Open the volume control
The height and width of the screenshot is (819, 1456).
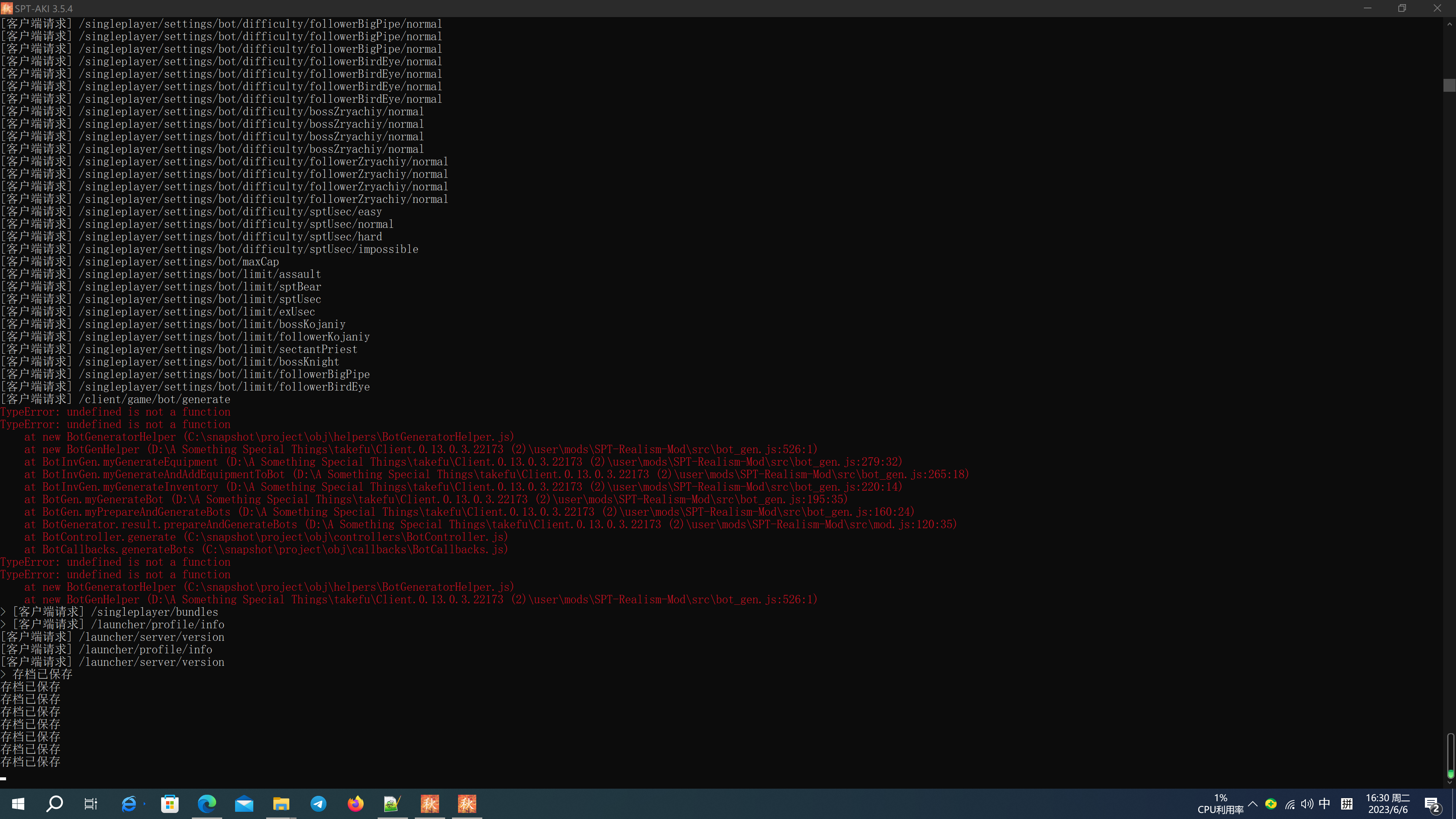pyautogui.click(x=1307, y=804)
